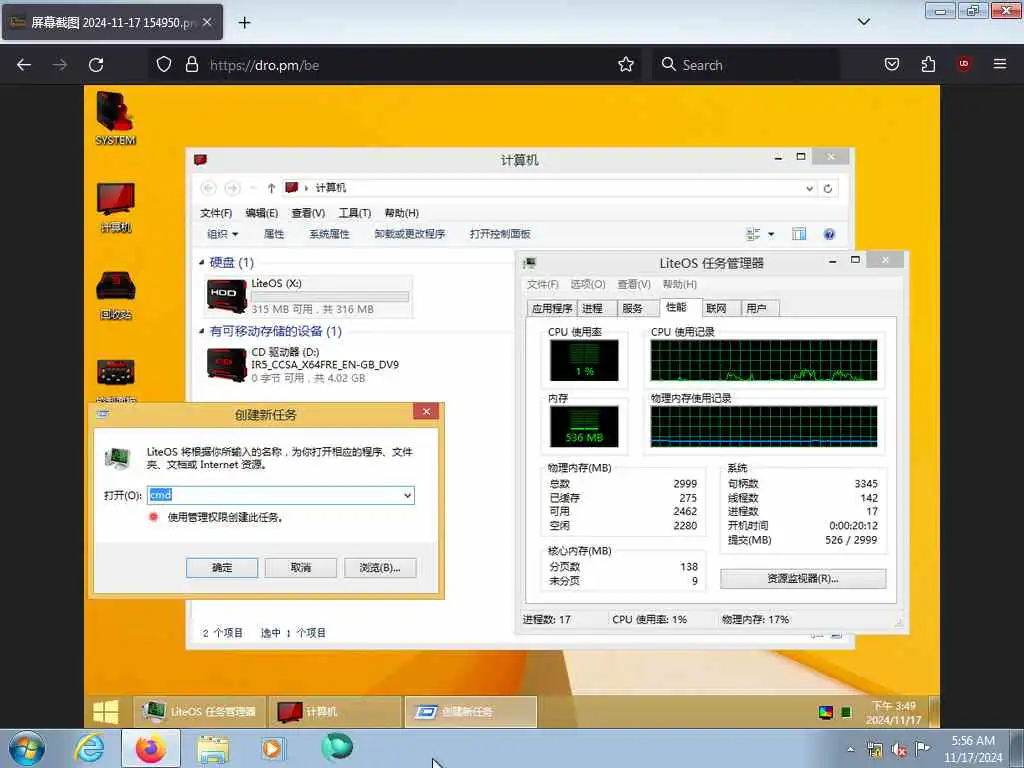This screenshot has height=768, width=1024.
Task: Click the explorer back arrow
Action: [x=208, y=188]
